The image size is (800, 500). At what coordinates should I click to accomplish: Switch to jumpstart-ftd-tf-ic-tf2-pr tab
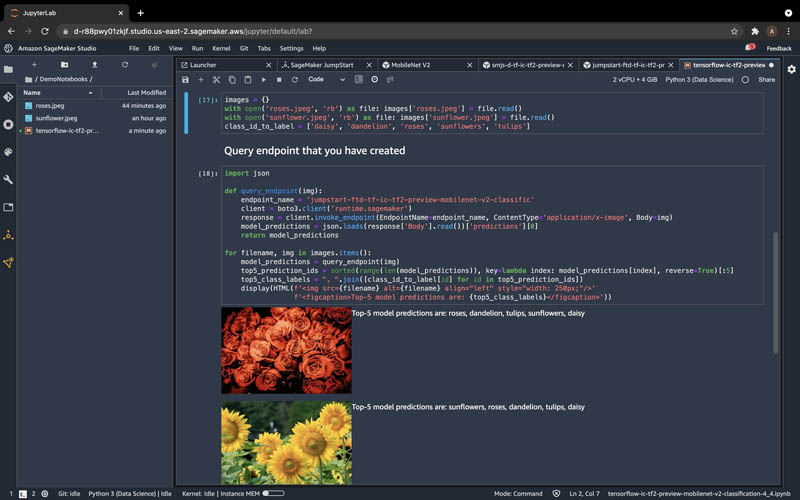pyautogui.click(x=628, y=65)
